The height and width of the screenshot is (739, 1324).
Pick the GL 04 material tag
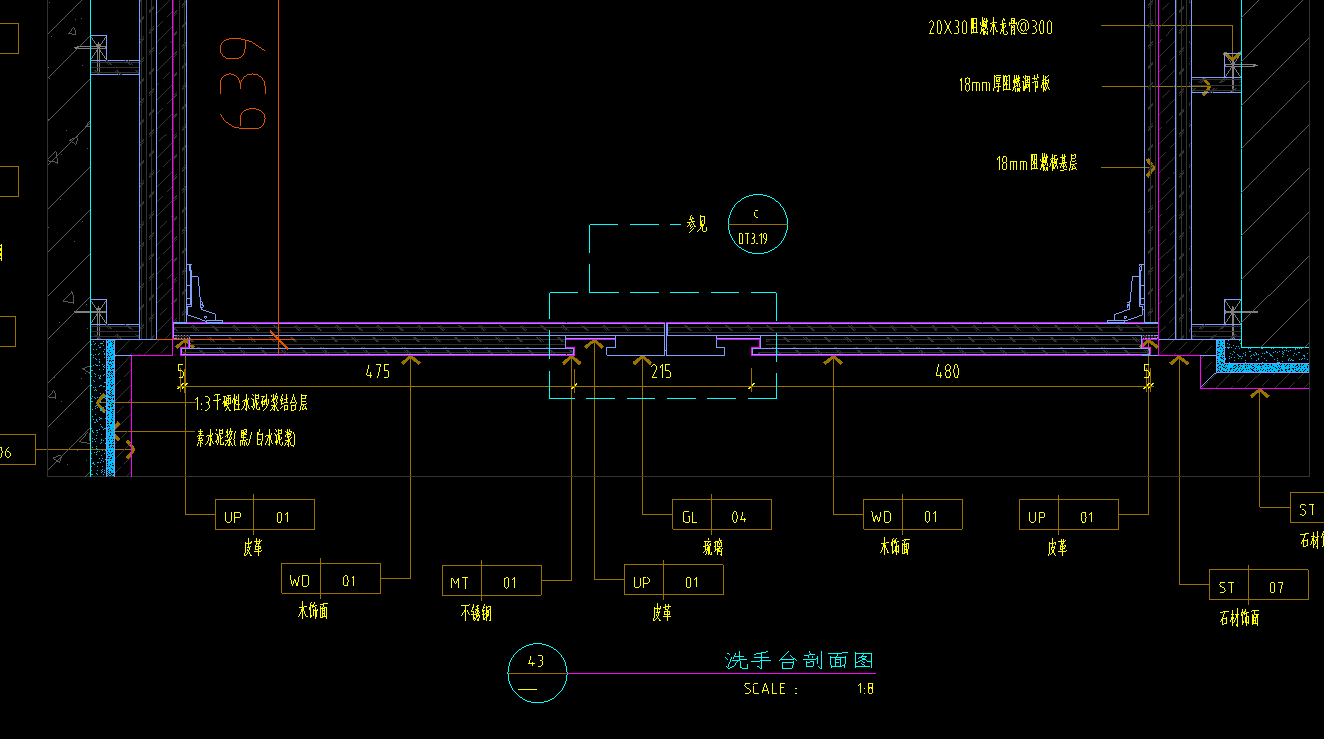pos(721,515)
